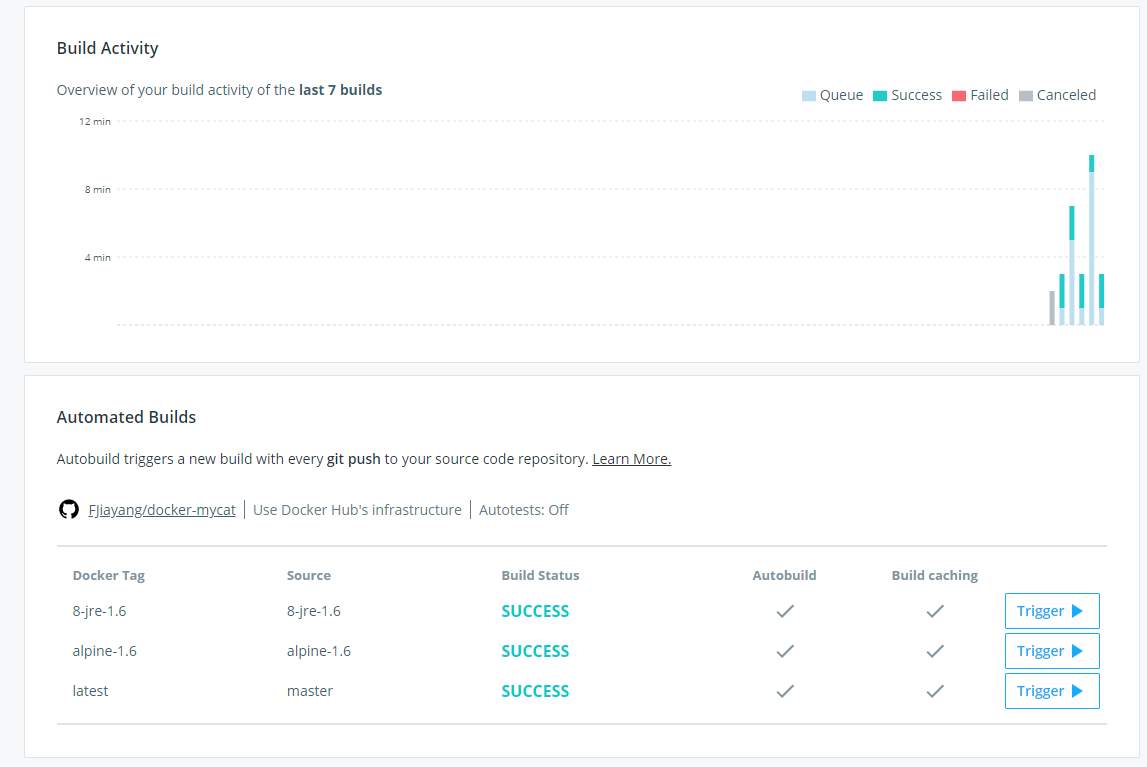Click the Failed legend color box
This screenshot has width=1147, height=767.
[959, 96]
